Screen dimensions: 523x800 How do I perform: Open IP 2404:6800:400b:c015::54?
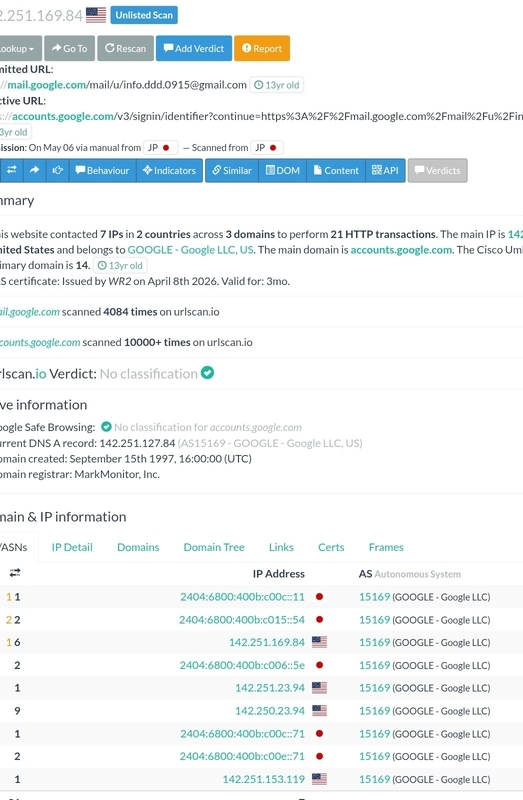click(x=242, y=620)
